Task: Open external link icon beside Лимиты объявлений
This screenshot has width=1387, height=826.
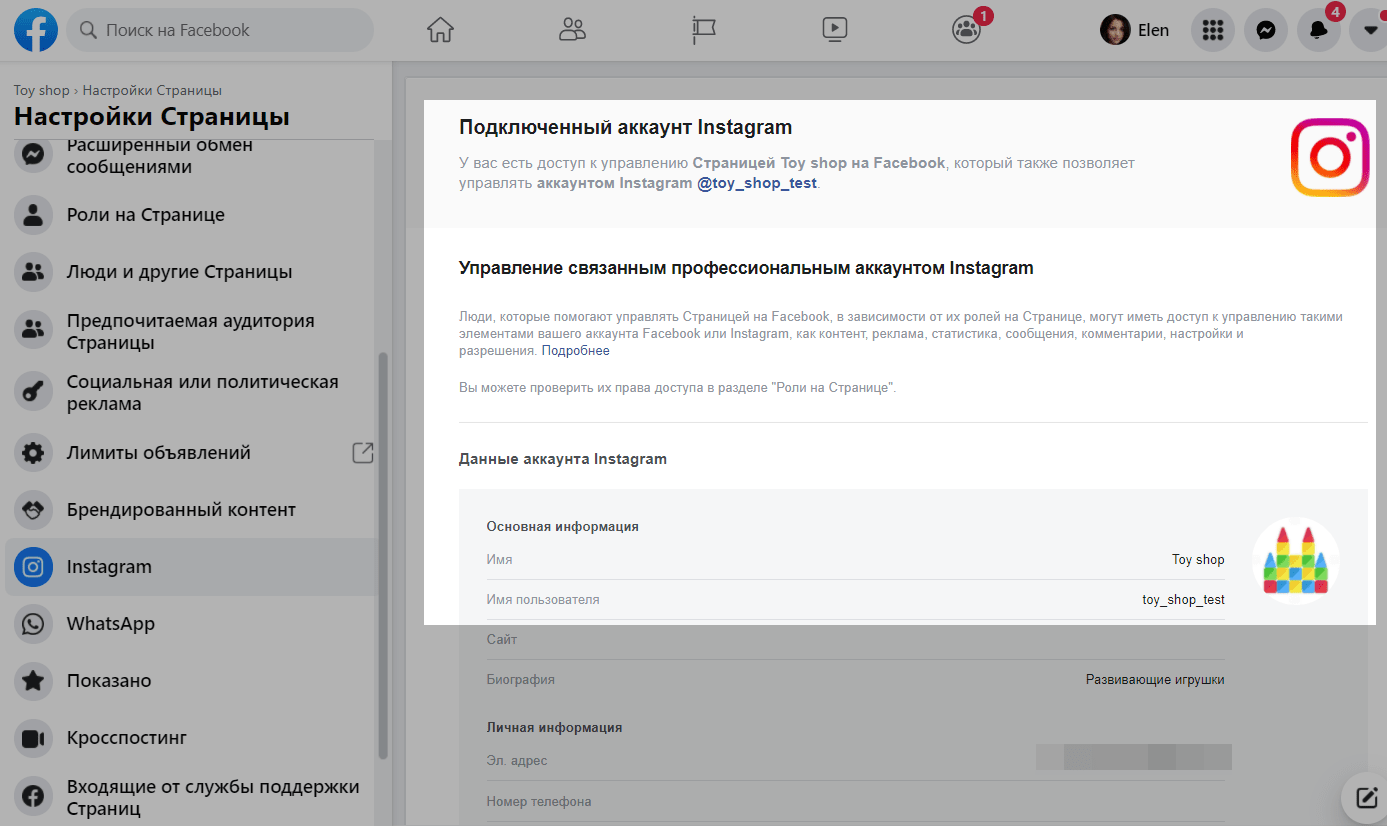Action: pyautogui.click(x=363, y=453)
